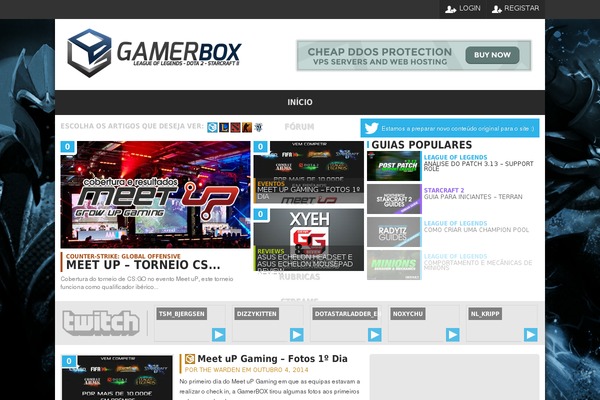Open the Post Patch guide thumbnail
This screenshot has width=600, height=400.
pos(394,166)
